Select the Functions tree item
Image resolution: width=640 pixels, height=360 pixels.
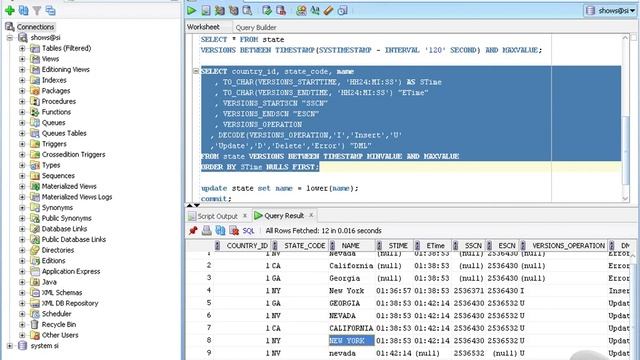pyautogui.click(x=56, y=112)
